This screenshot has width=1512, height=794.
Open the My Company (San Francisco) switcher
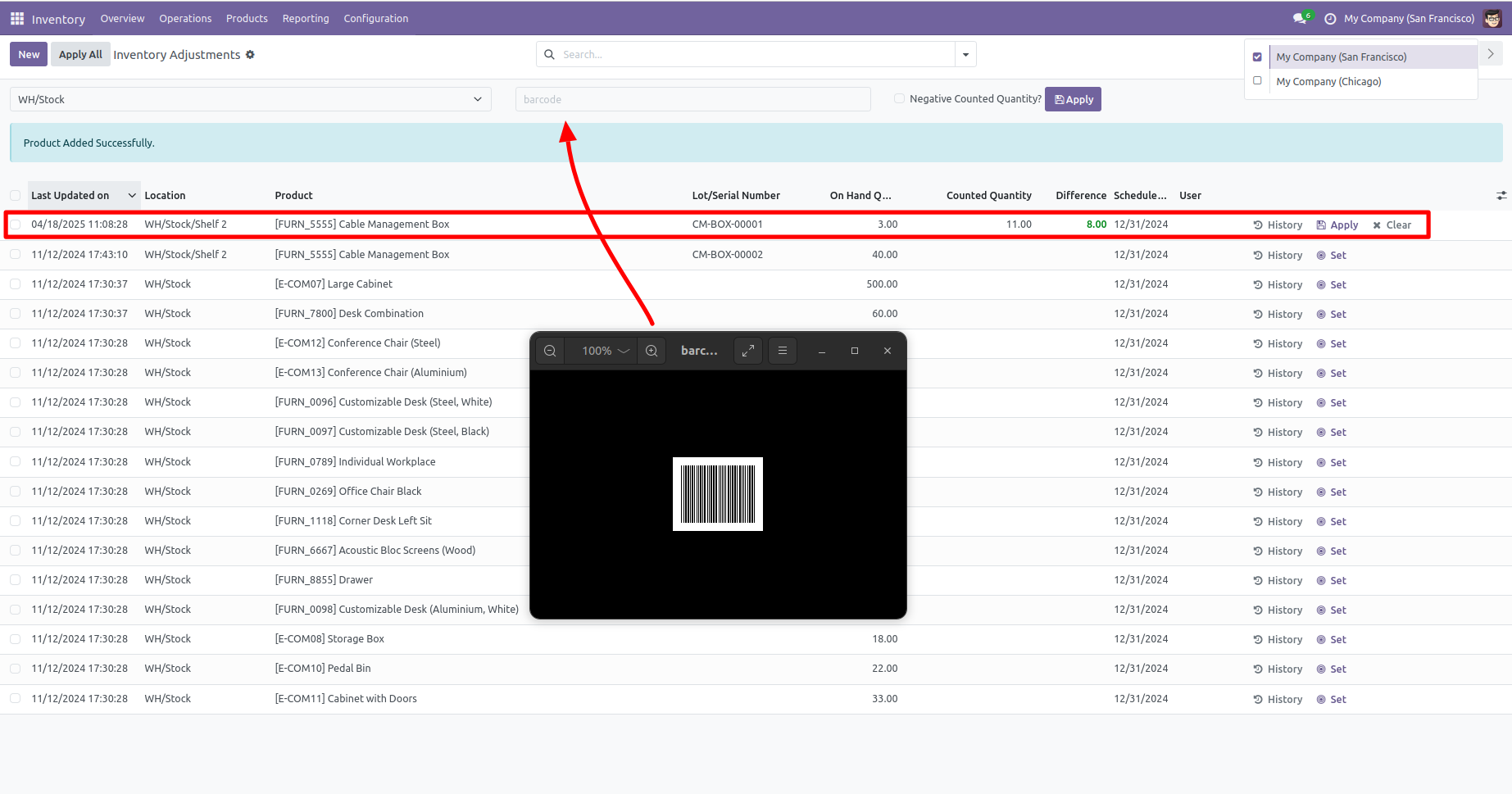[1409, 18]
